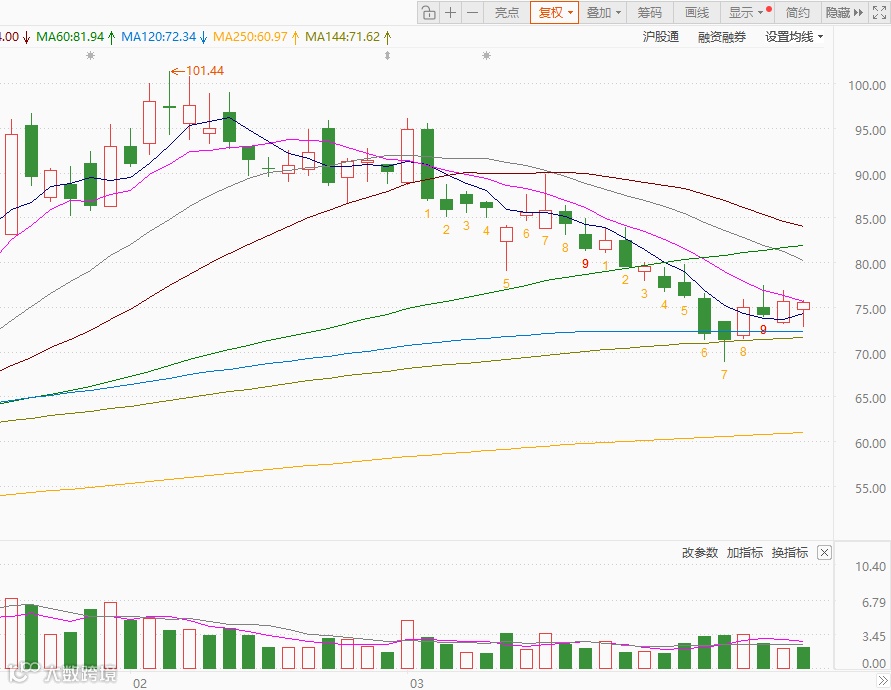Image resolution: width=891 pixels, height=690 pixels.
Task: Click the 02 month label on time axis
Action: (x=140, y=683)
